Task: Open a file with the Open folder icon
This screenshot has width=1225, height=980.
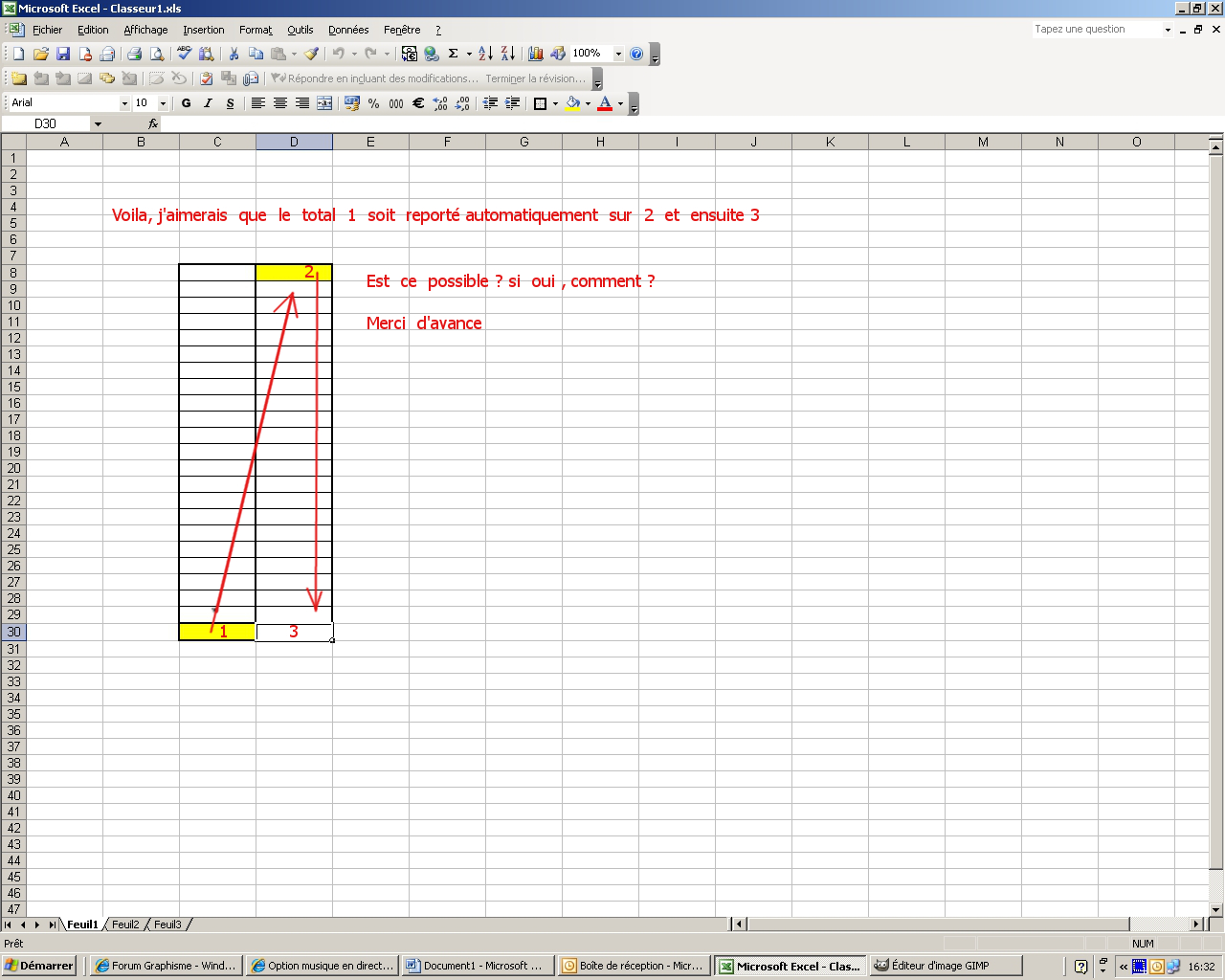Action: 40,54
